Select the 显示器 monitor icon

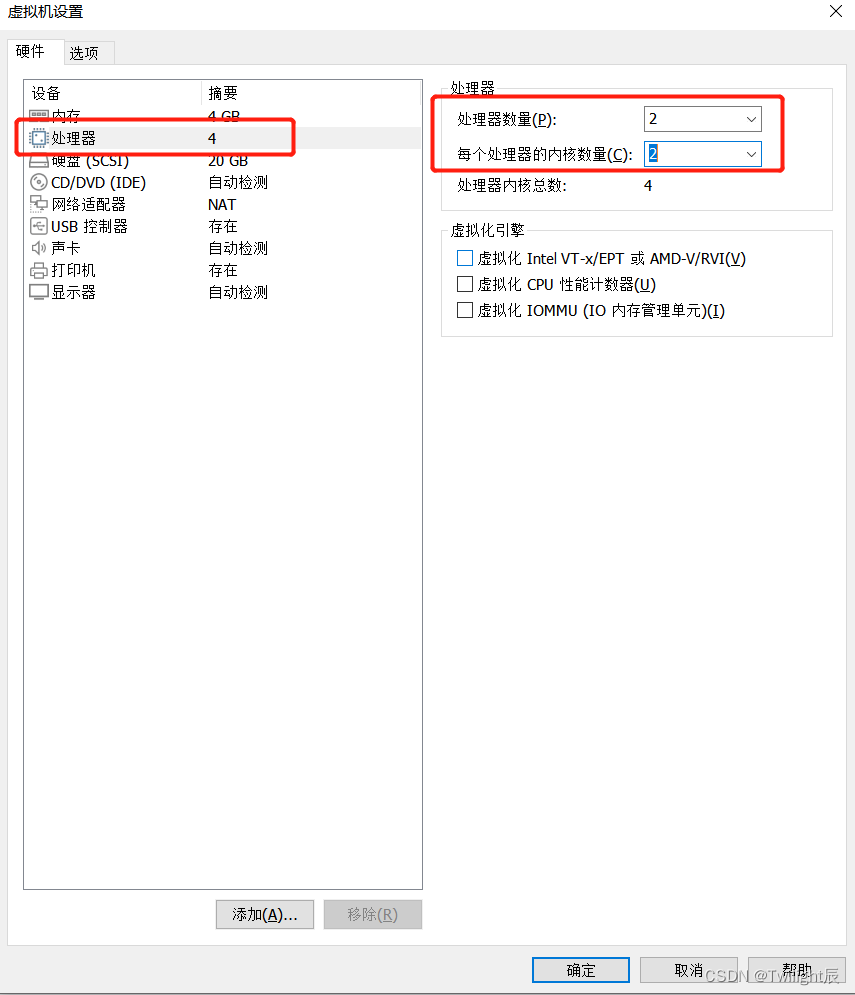pos(39,292)
